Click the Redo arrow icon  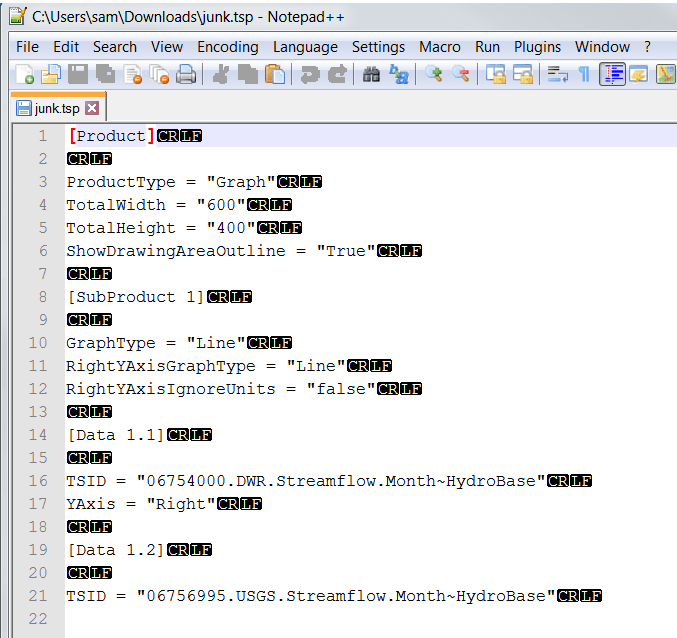(337, 74)
